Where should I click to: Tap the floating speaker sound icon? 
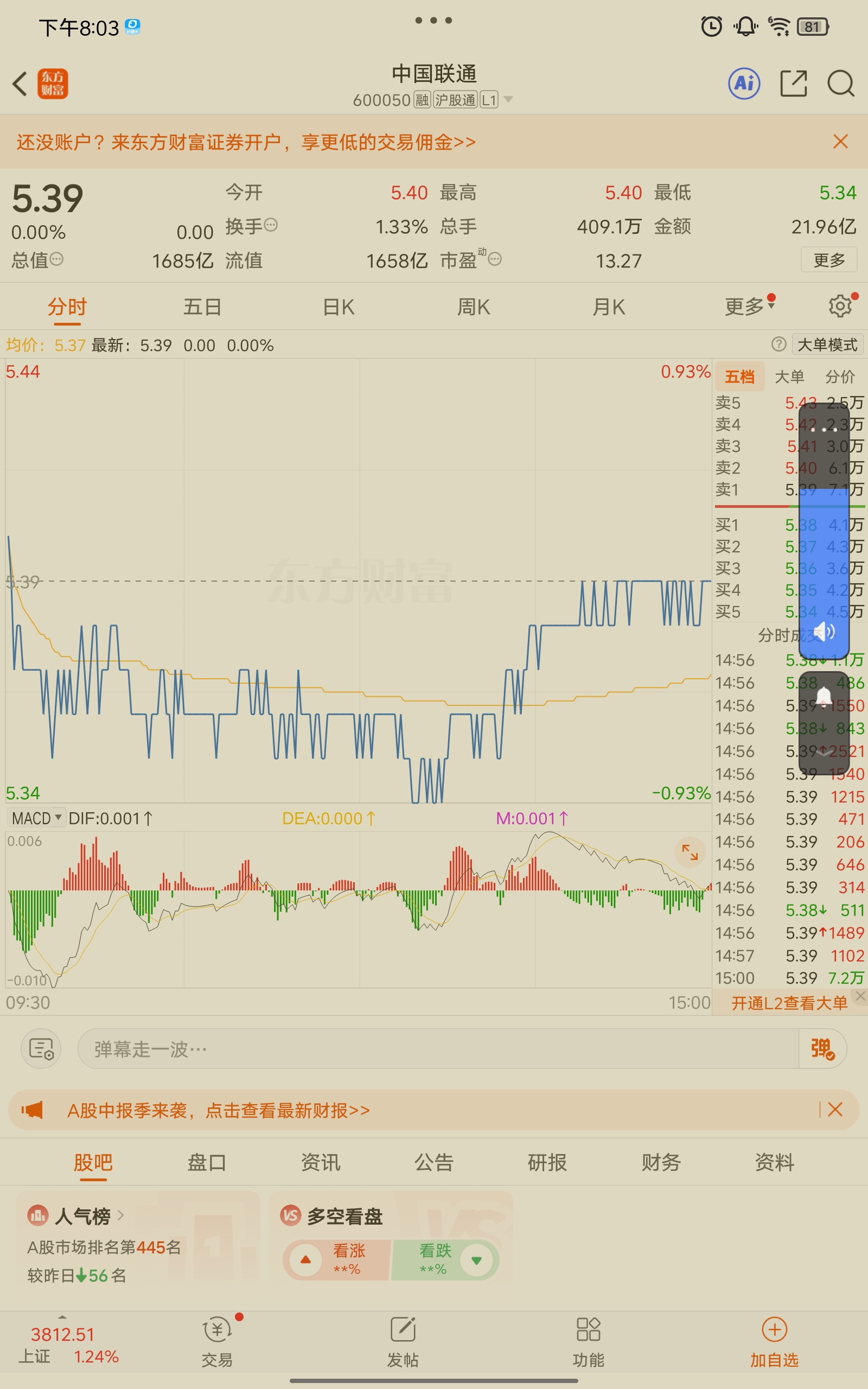824,632
